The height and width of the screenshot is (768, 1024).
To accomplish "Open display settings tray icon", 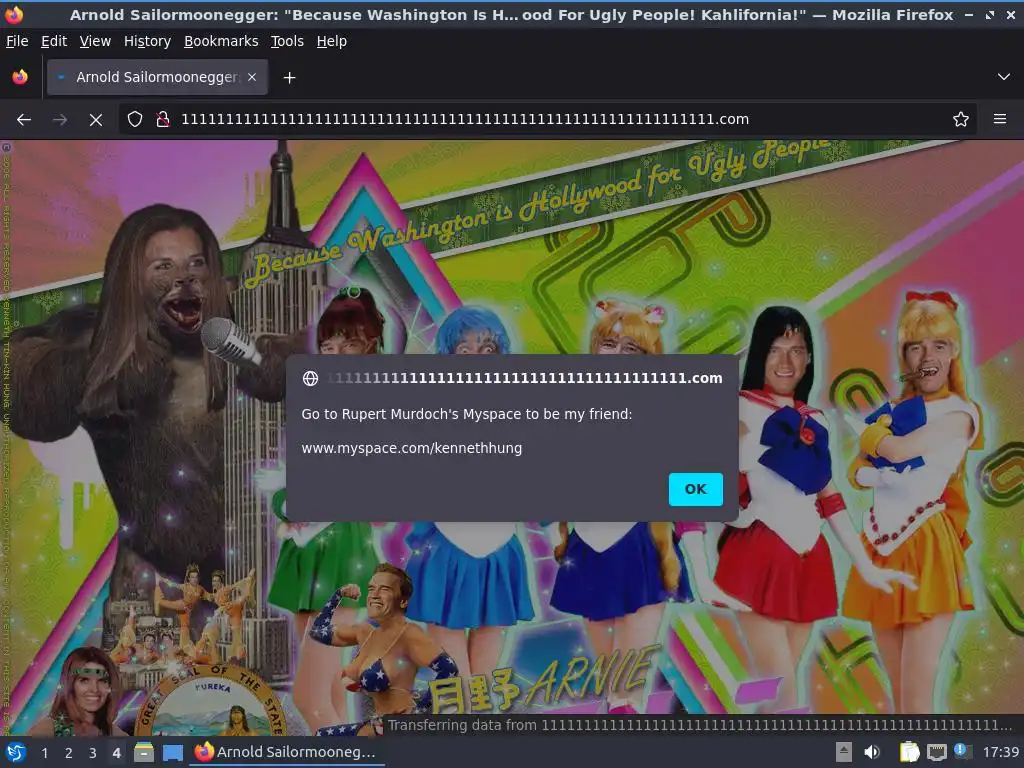I will (x=936, y=752).
